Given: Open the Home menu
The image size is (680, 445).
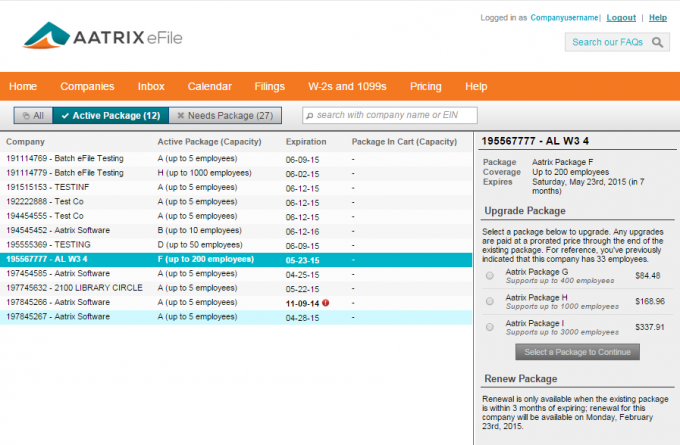Looking at the screenshot, I should [x=23, y=86].
